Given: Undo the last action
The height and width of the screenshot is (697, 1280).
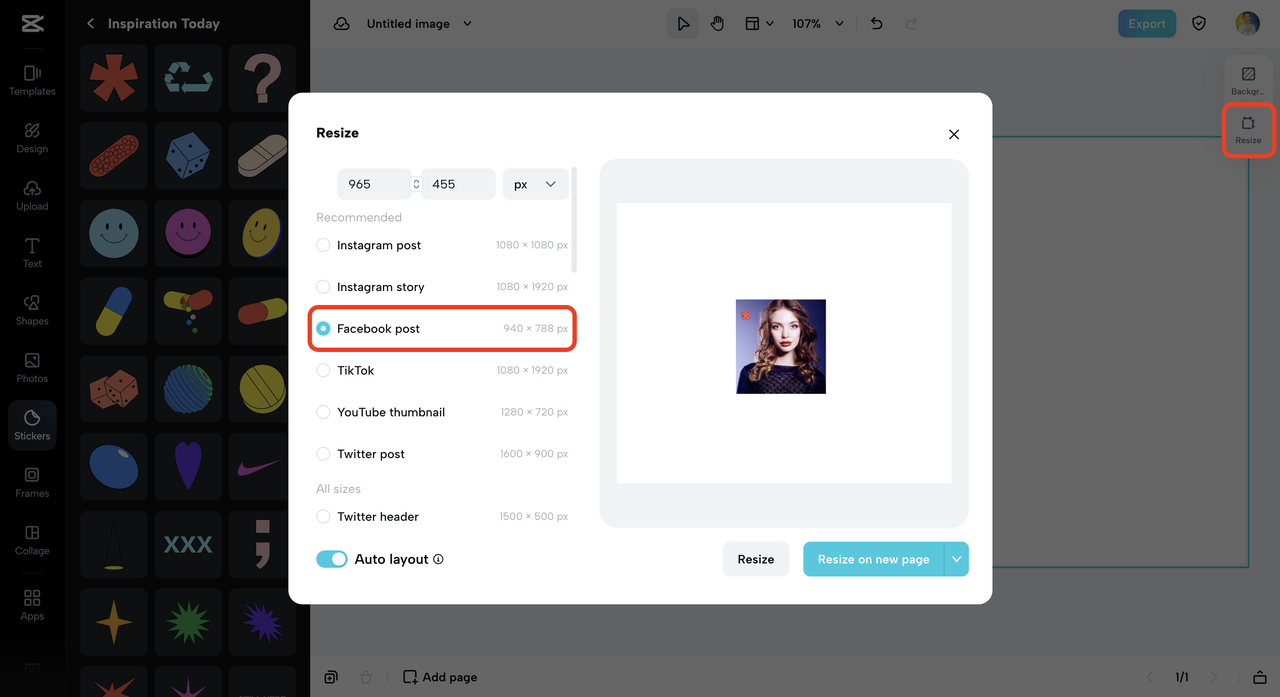Looking at the screenshot, I should tap(876, 23).
